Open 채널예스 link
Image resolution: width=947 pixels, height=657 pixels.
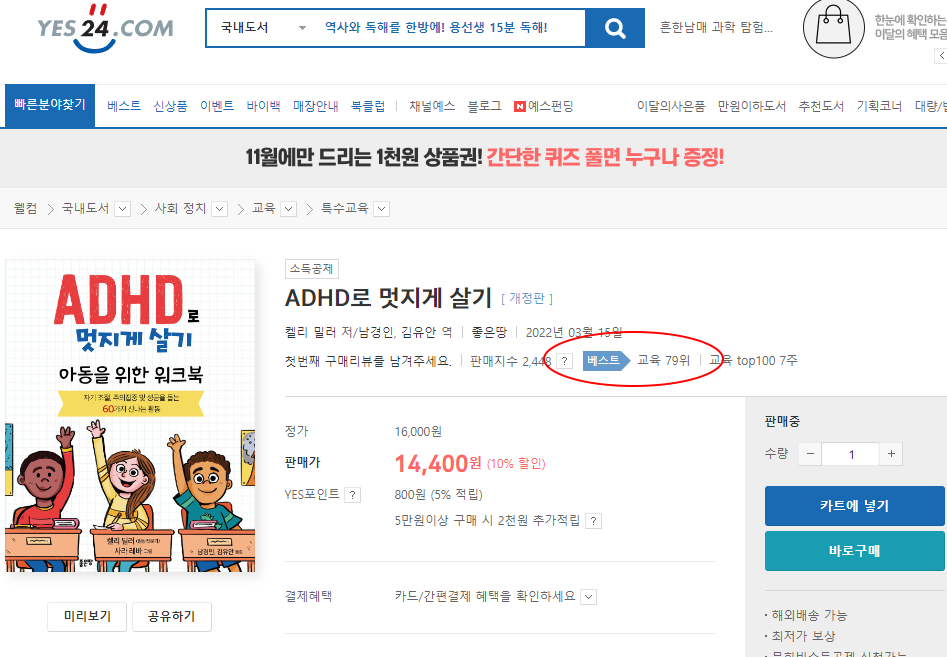[x=432, y=106]
